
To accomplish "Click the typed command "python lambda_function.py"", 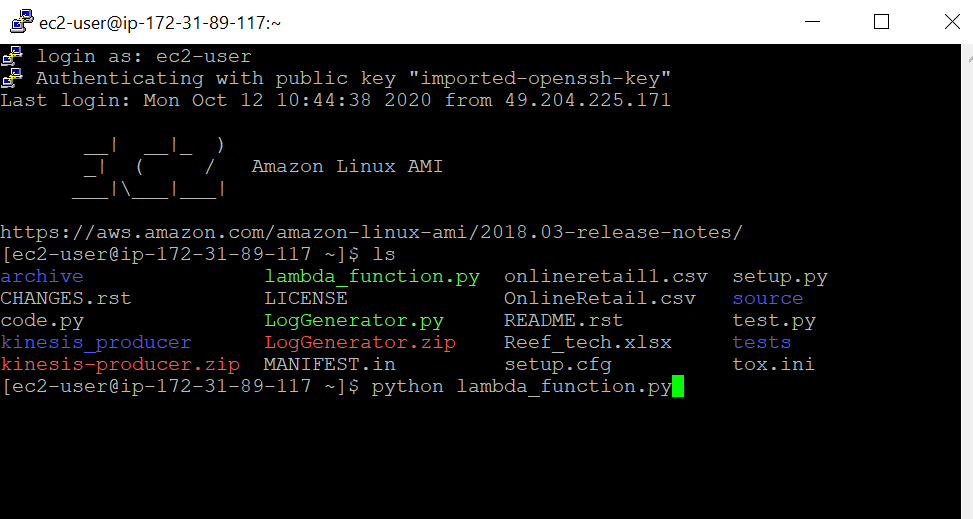I will pyautogui.click(x=521, y=386).
